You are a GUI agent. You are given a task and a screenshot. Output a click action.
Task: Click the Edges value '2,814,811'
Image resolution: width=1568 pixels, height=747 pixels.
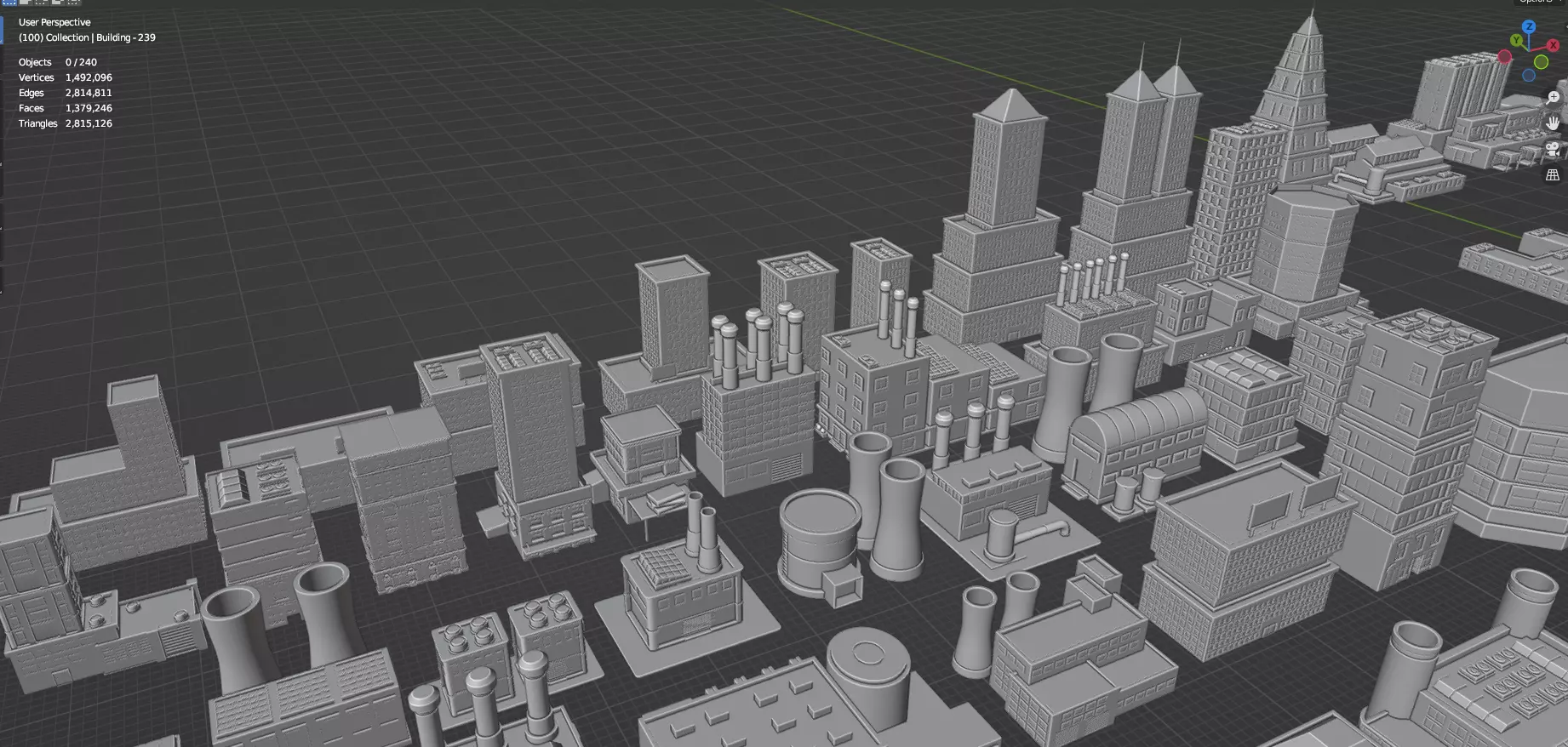tap(89, 93)
